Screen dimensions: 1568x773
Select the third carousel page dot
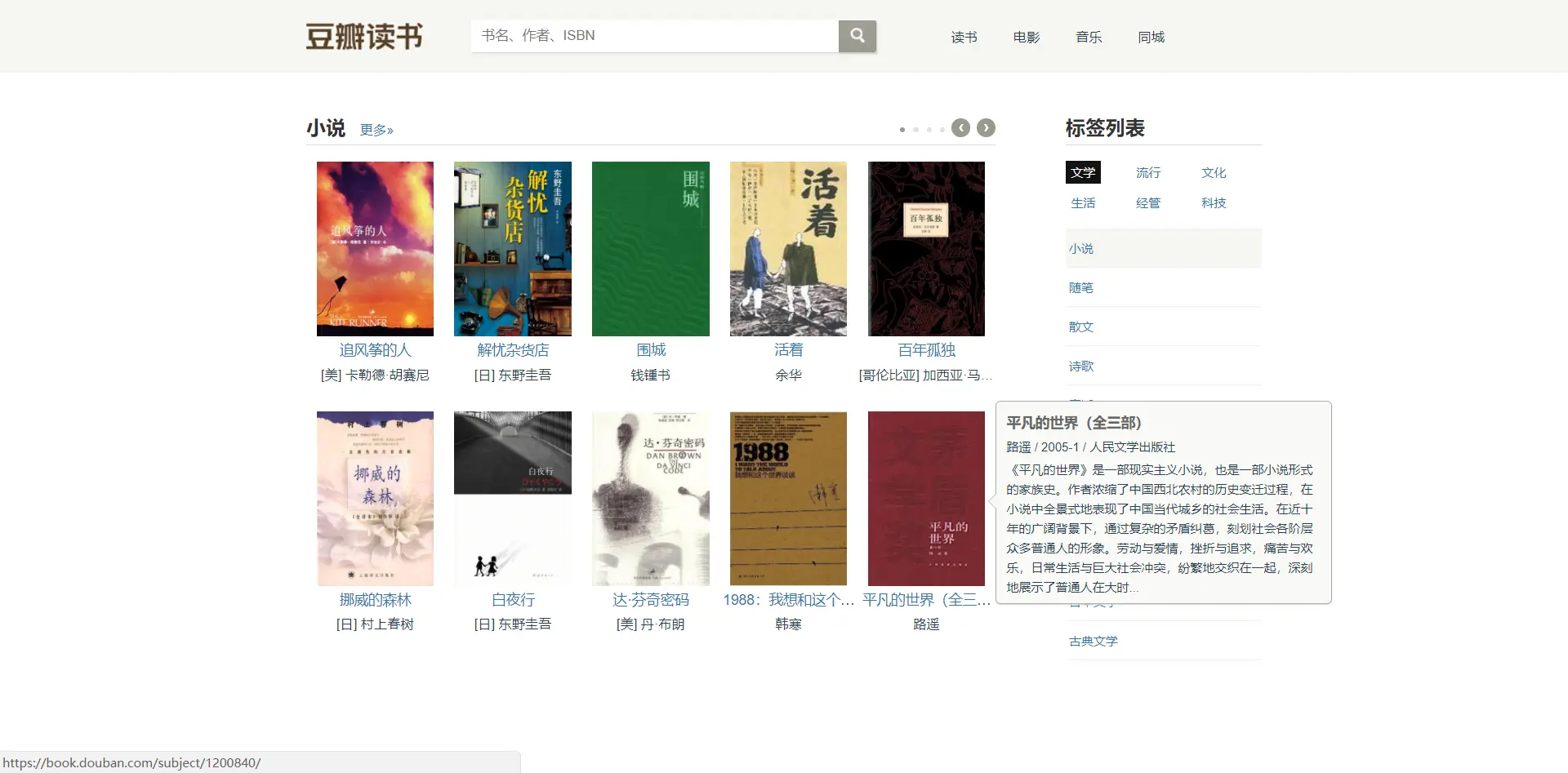click(929, 130)
